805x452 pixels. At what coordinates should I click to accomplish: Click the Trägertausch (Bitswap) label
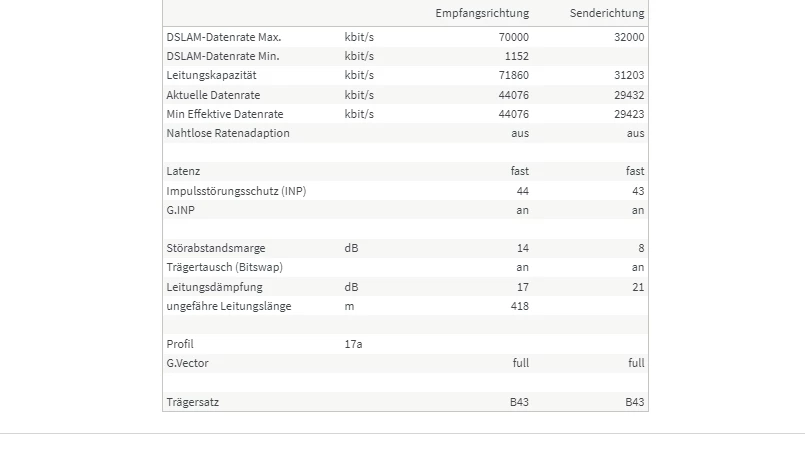224,267
